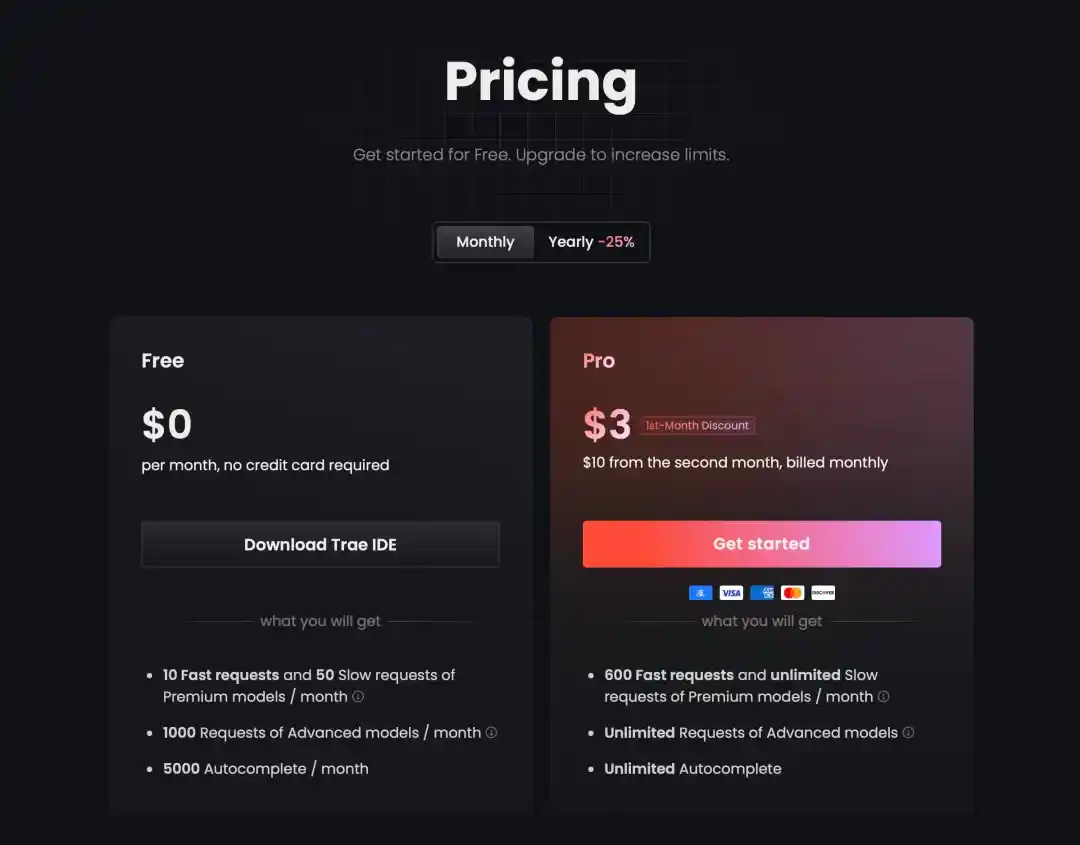Click the $3 Pro price
The width and height of the screenshot is (1080, 845).
coord(607,424)
